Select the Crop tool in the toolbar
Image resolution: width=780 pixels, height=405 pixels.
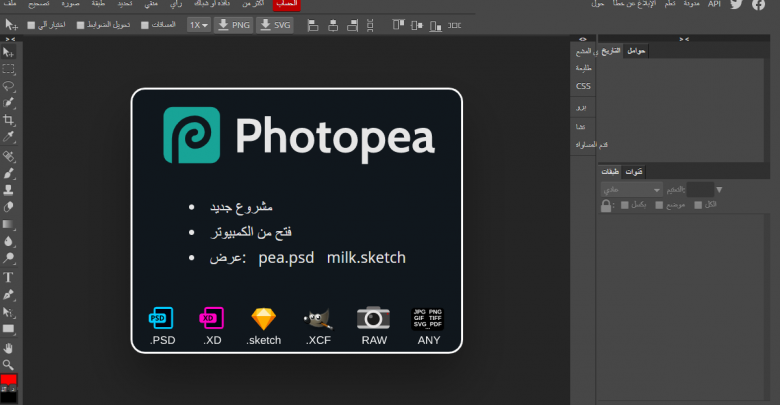coord(8,119)
